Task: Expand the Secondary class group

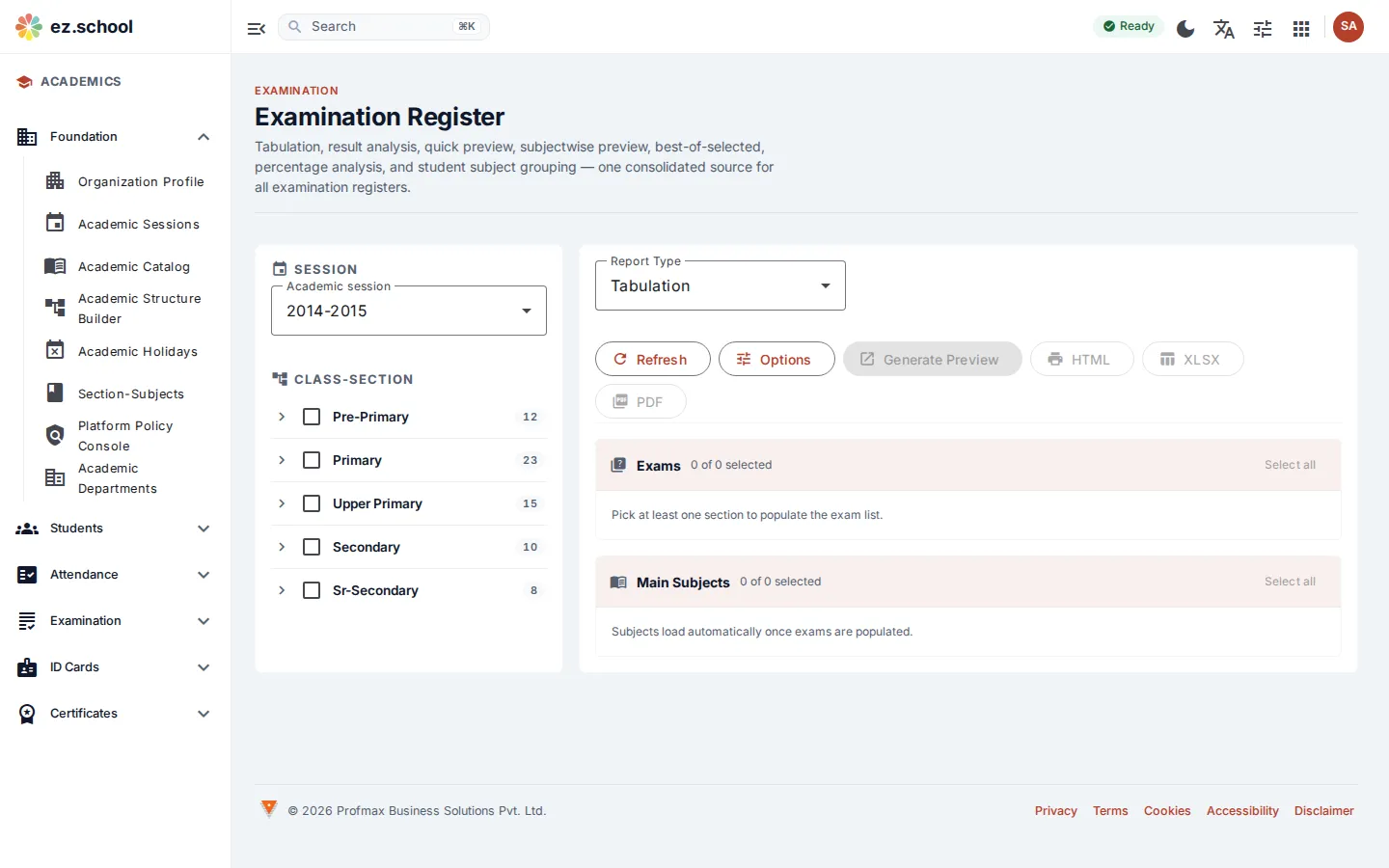Action: coord(282,547)
